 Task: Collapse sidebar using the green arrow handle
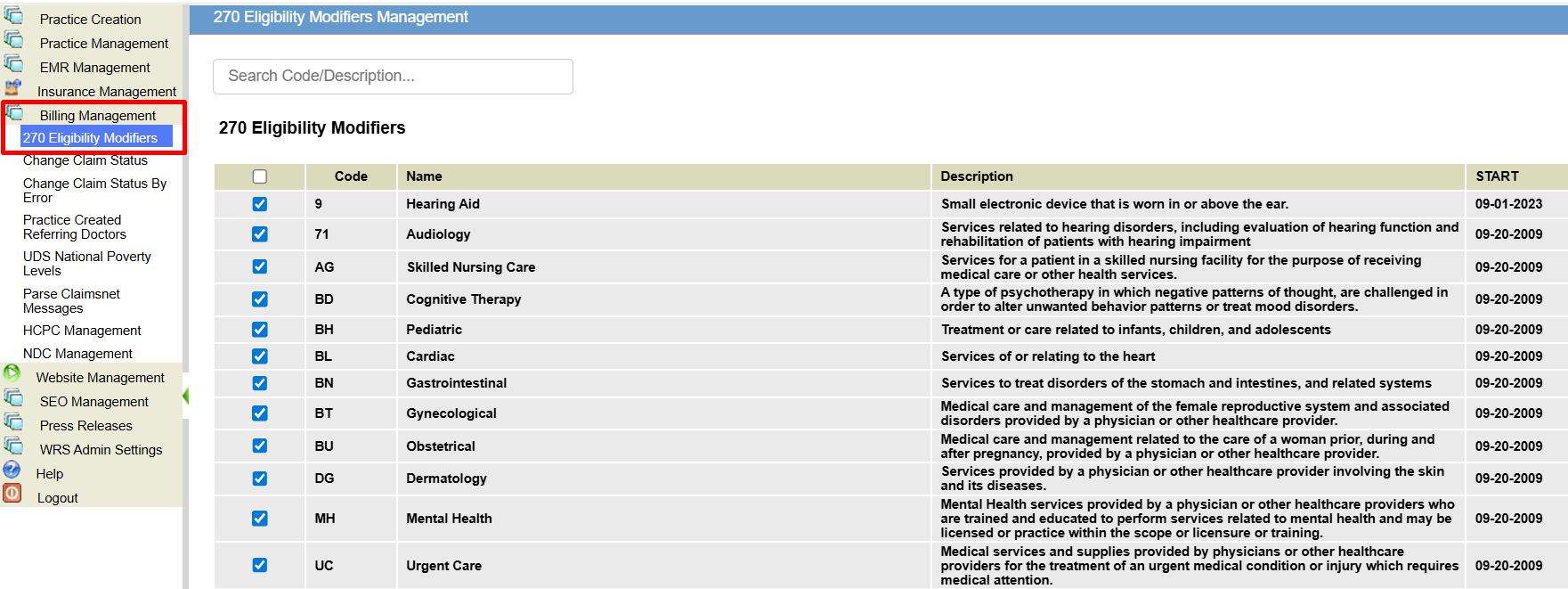[185, 396]
